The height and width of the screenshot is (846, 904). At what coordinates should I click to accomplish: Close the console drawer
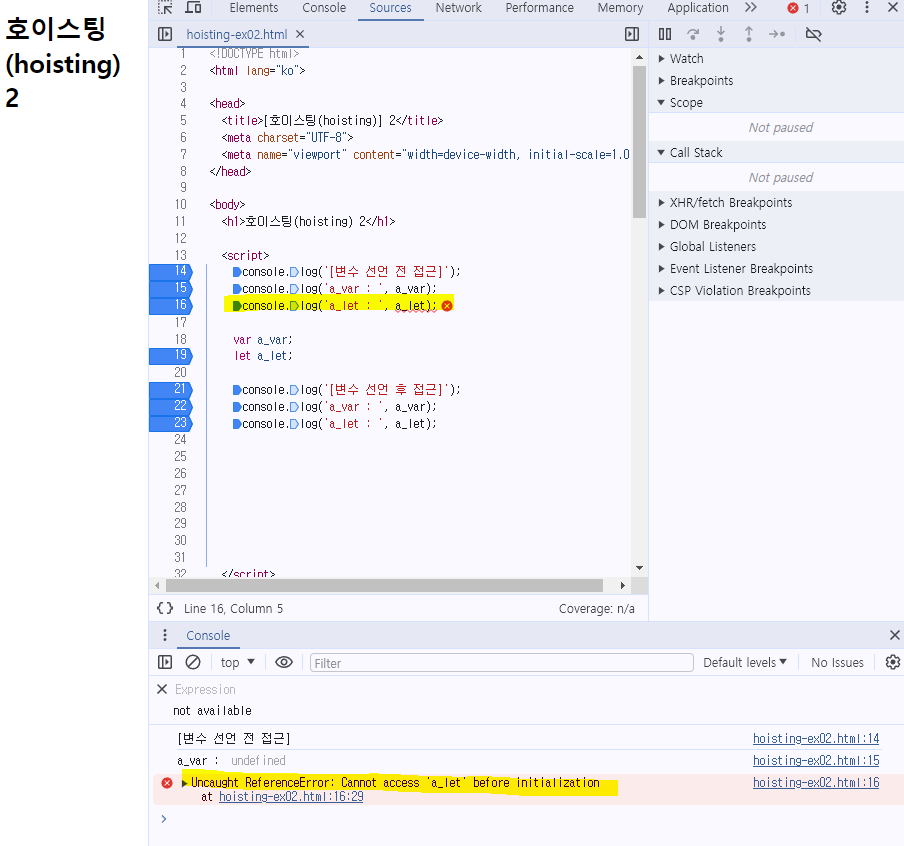click(x=894, y=635)
